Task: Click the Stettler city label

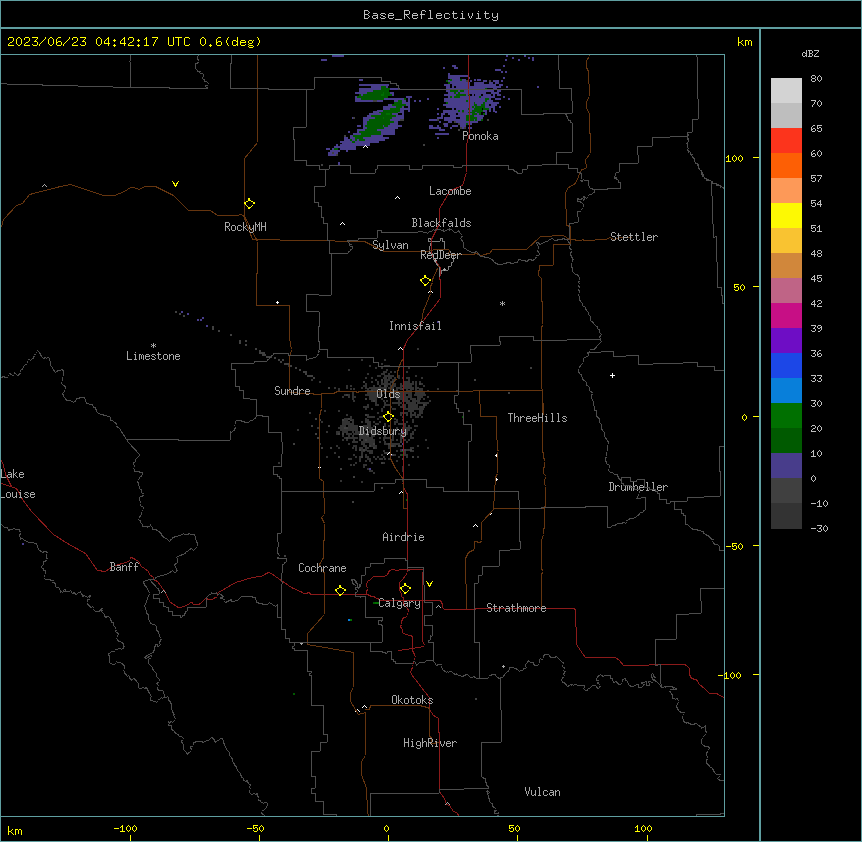Action: [634, 237]
